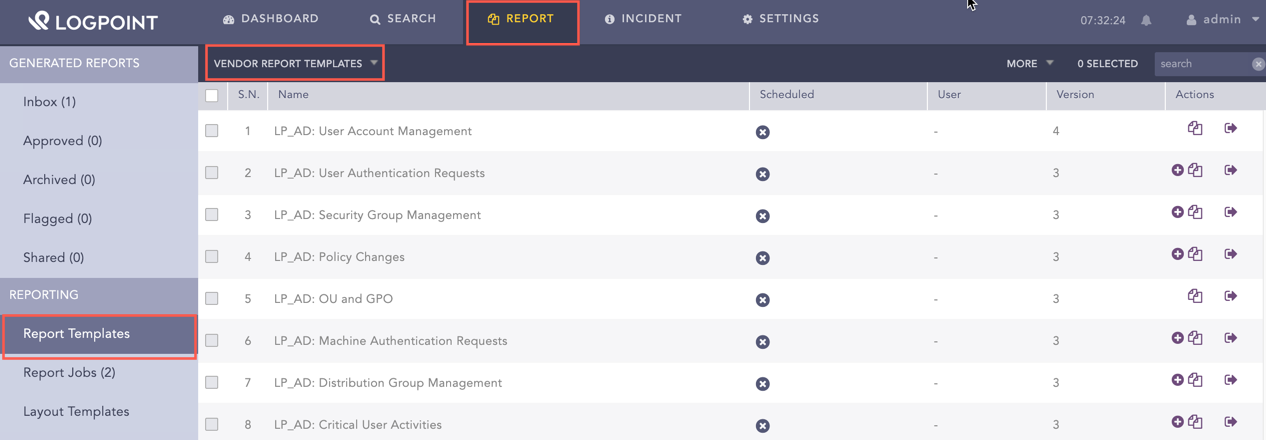Click 'LP_AD: Critical User Activities' name
This screenshot has width=1266, height=440.
click(x=358, y=425)
